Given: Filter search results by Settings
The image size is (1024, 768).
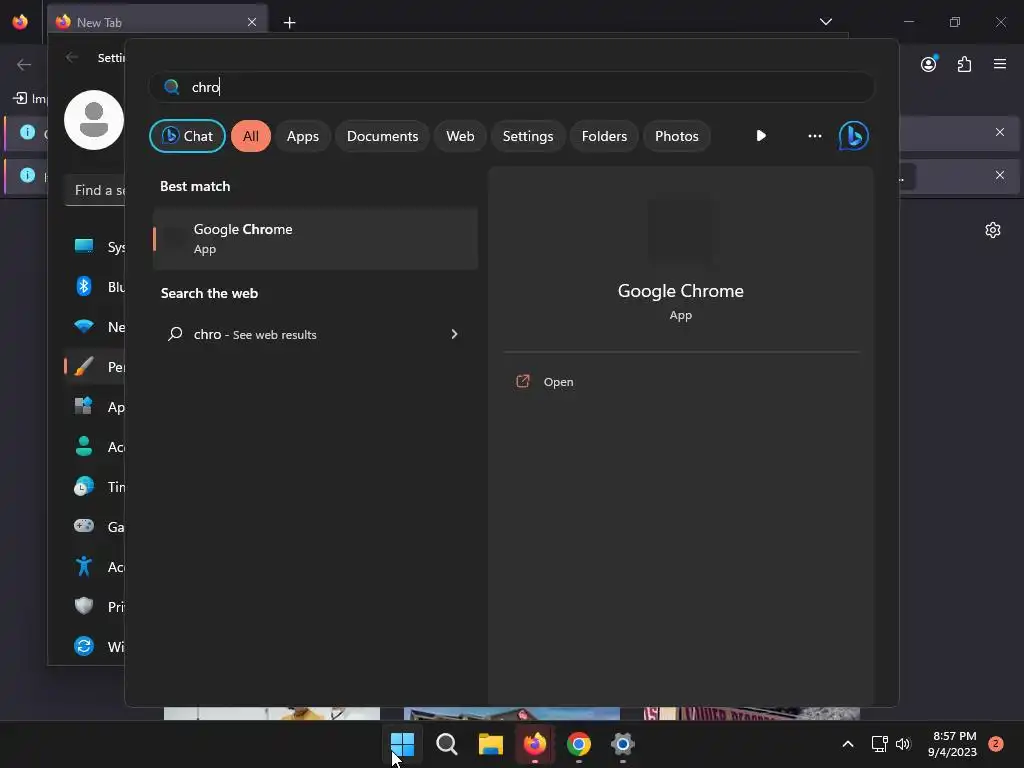Looking at the screenshot, I should tap(528, 136).
